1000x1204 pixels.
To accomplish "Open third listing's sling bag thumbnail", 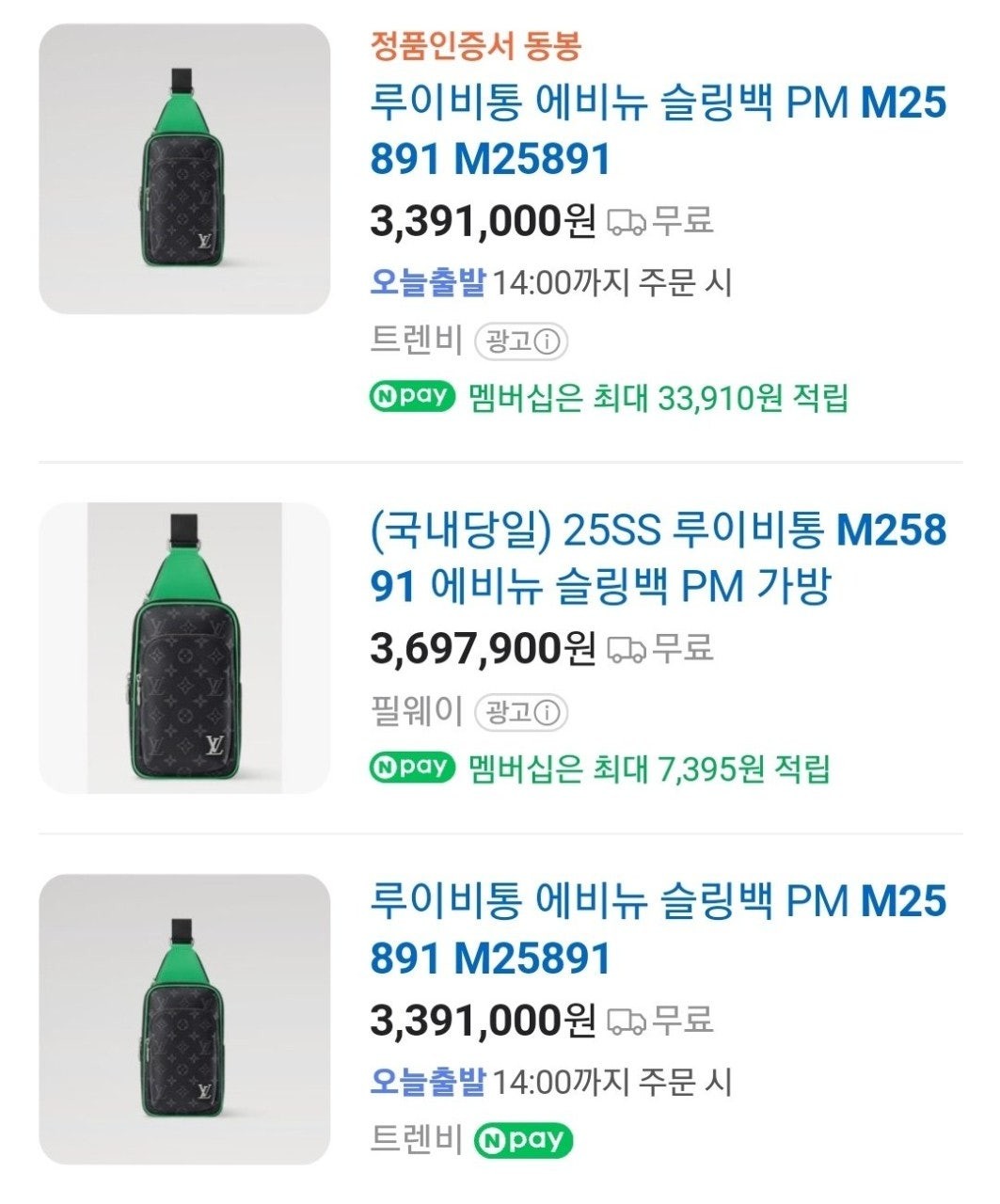I will point(184,1019).
